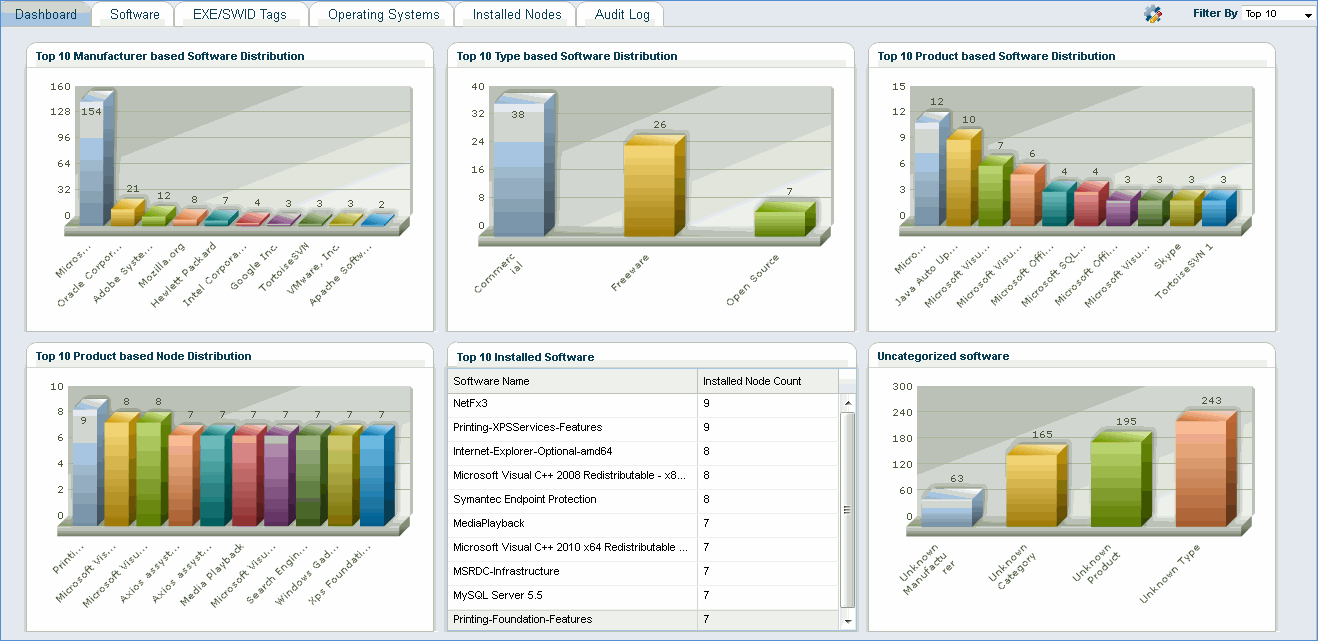Click the installed software table scroll-down arrow

pos(848,619)
